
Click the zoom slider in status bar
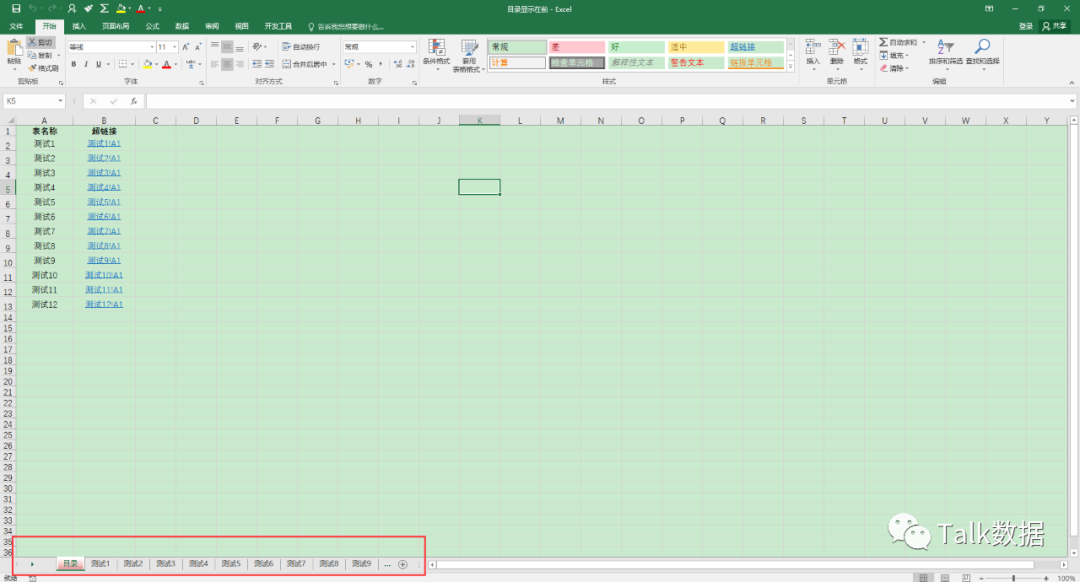point(1013,578)
